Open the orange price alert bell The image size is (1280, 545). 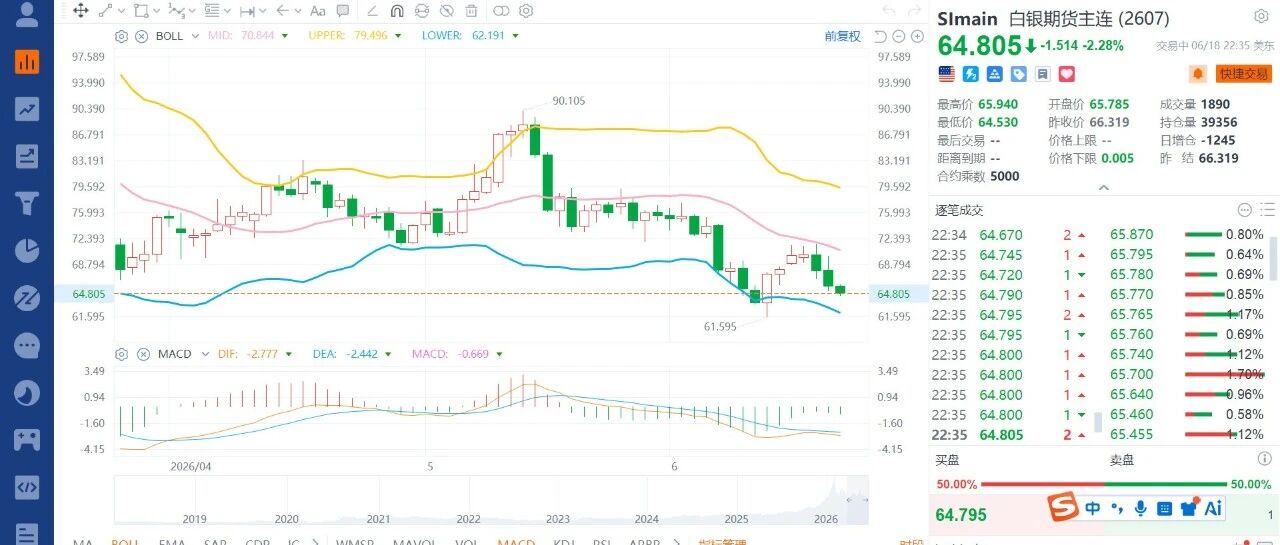coord(1198,74)
